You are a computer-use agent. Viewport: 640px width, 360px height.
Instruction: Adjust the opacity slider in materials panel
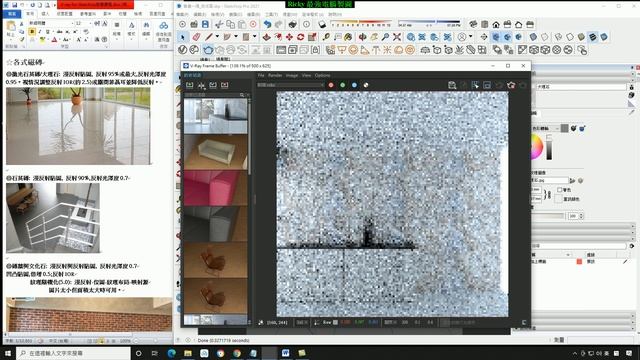549,216
